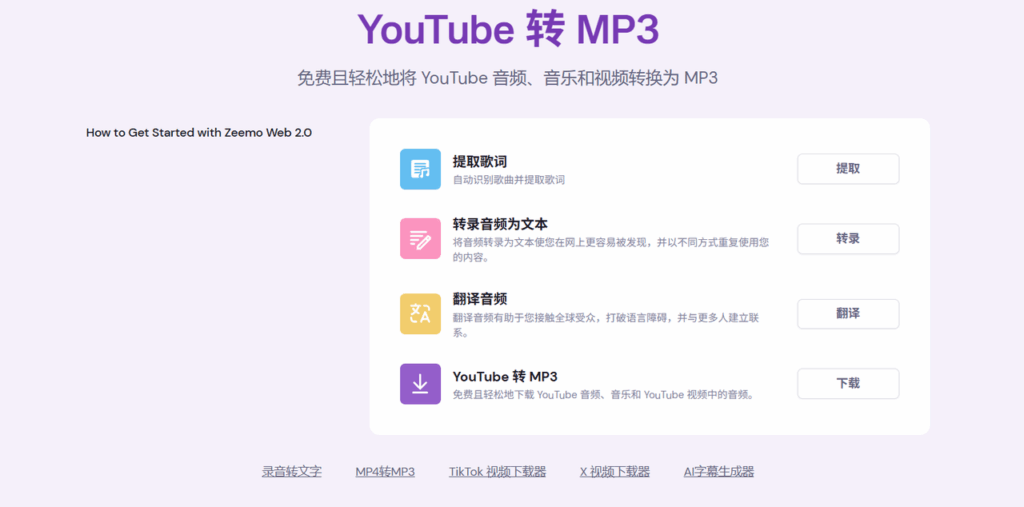Click How to Get Started with Zeemo text

click(199, 133)
